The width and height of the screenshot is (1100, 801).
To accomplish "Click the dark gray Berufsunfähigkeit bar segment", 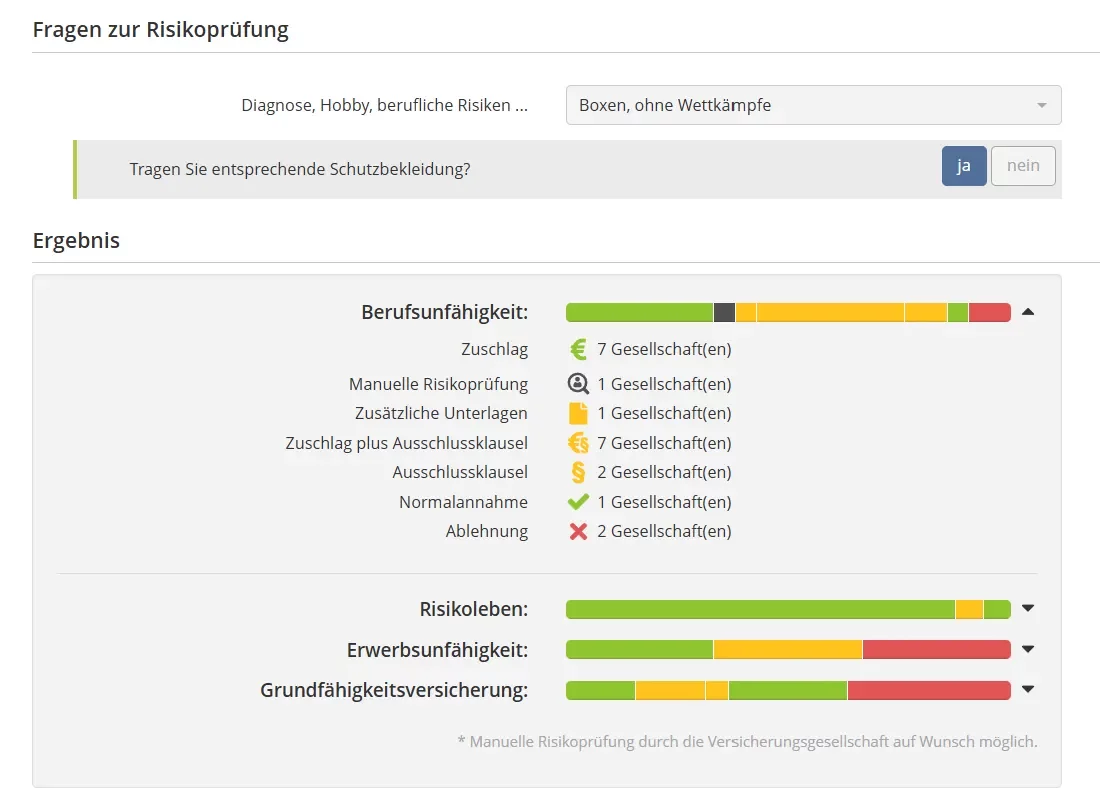I will click(724, 312).
